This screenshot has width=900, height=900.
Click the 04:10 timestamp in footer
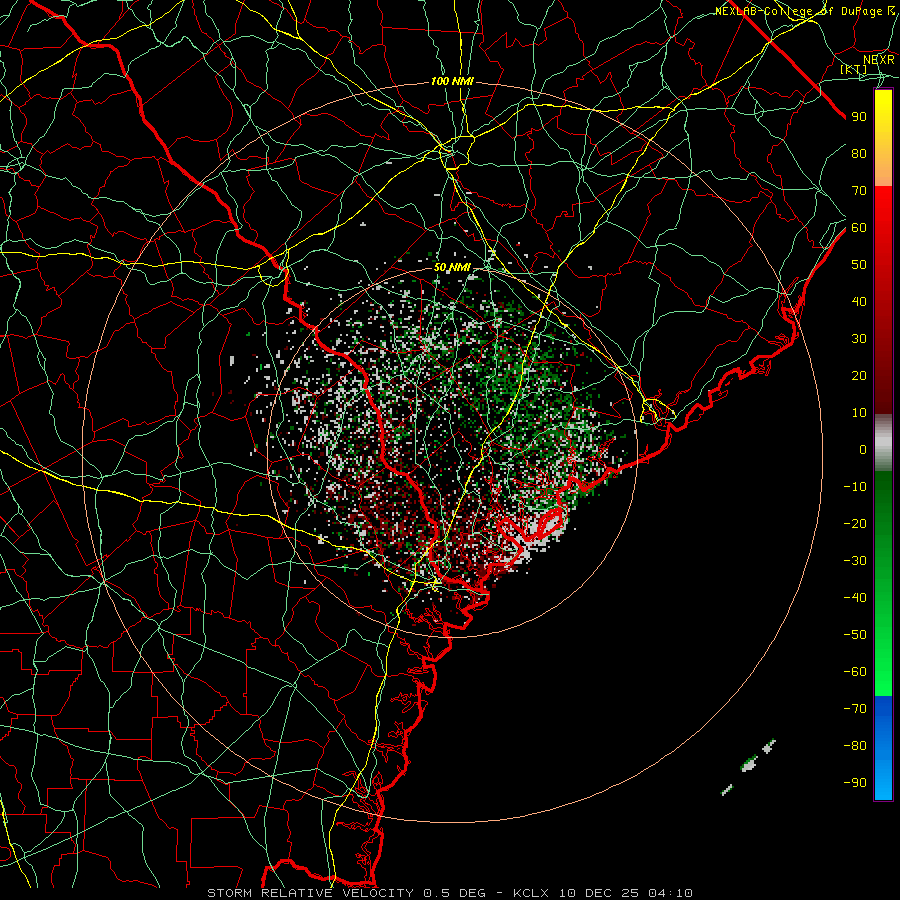671,893
